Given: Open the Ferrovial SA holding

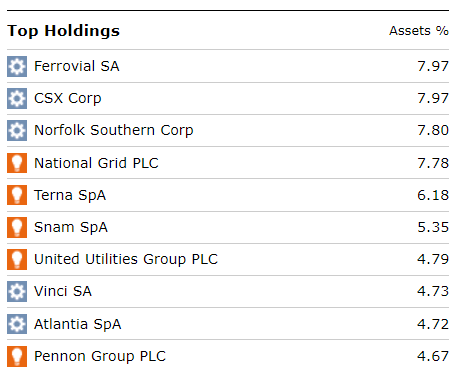Looking at the screenshot, I should [x=77, y=66].
